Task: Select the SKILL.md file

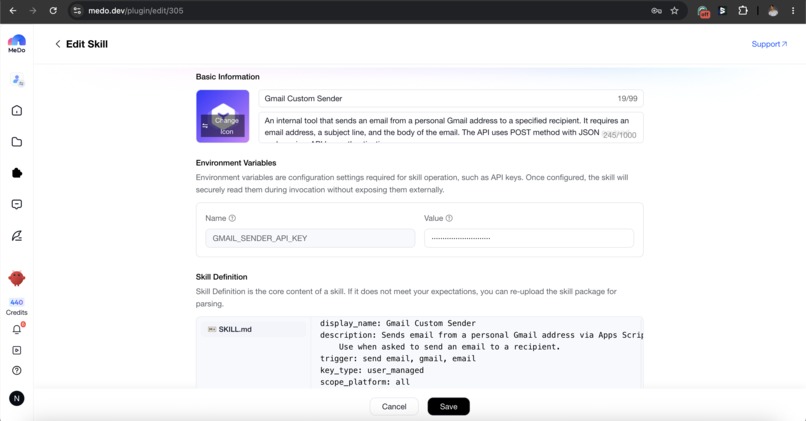Action: click(x=254, y=330)
